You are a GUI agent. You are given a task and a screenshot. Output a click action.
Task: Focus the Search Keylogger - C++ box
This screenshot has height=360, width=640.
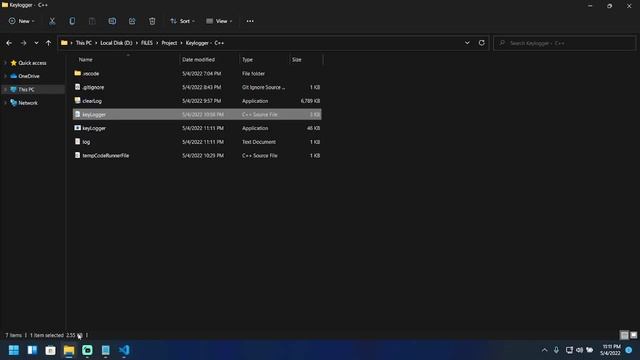click(564, 43)
